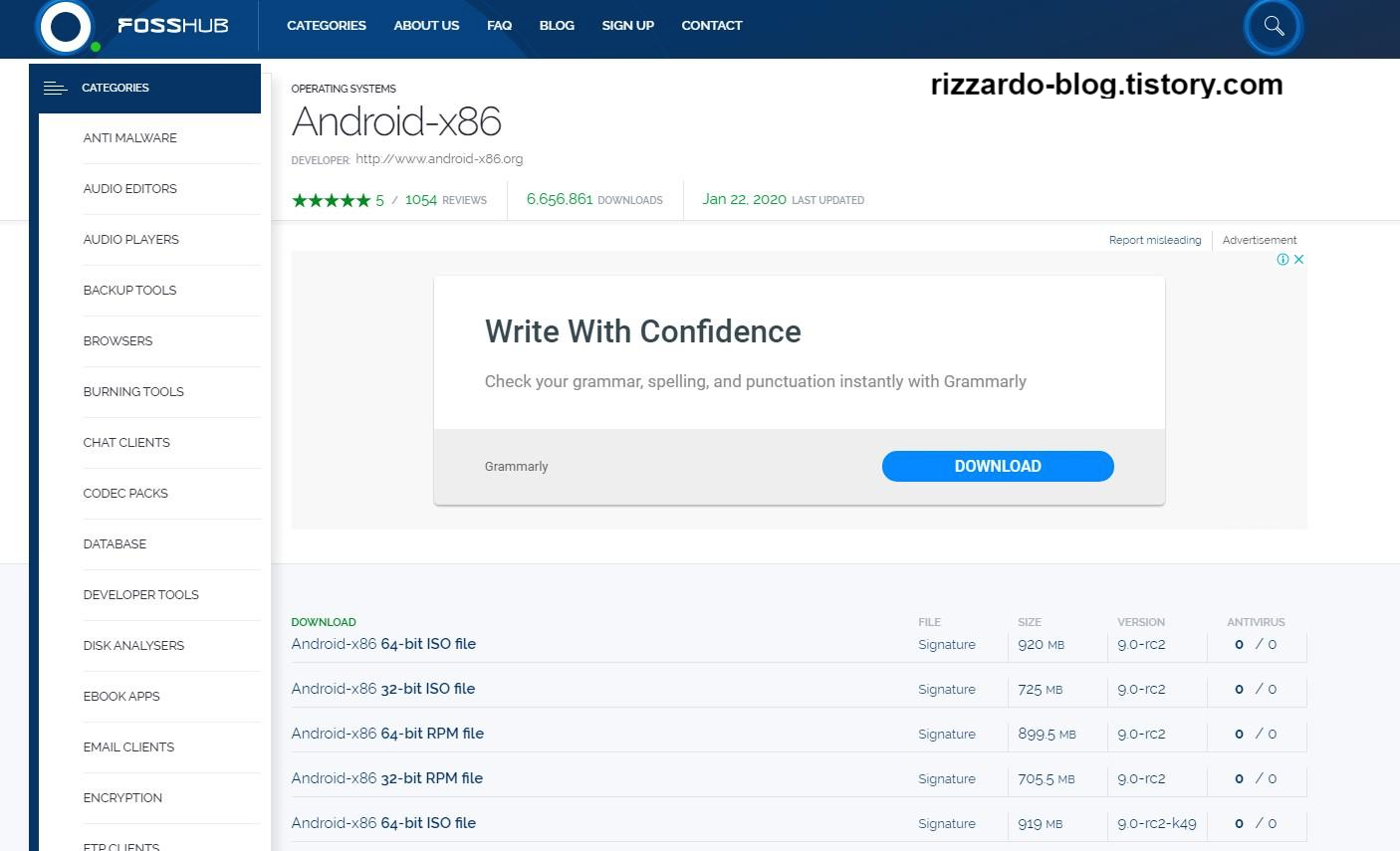Select ENCRYPTION category
The image size is (1400, 851).
click(x=122, y=798)
